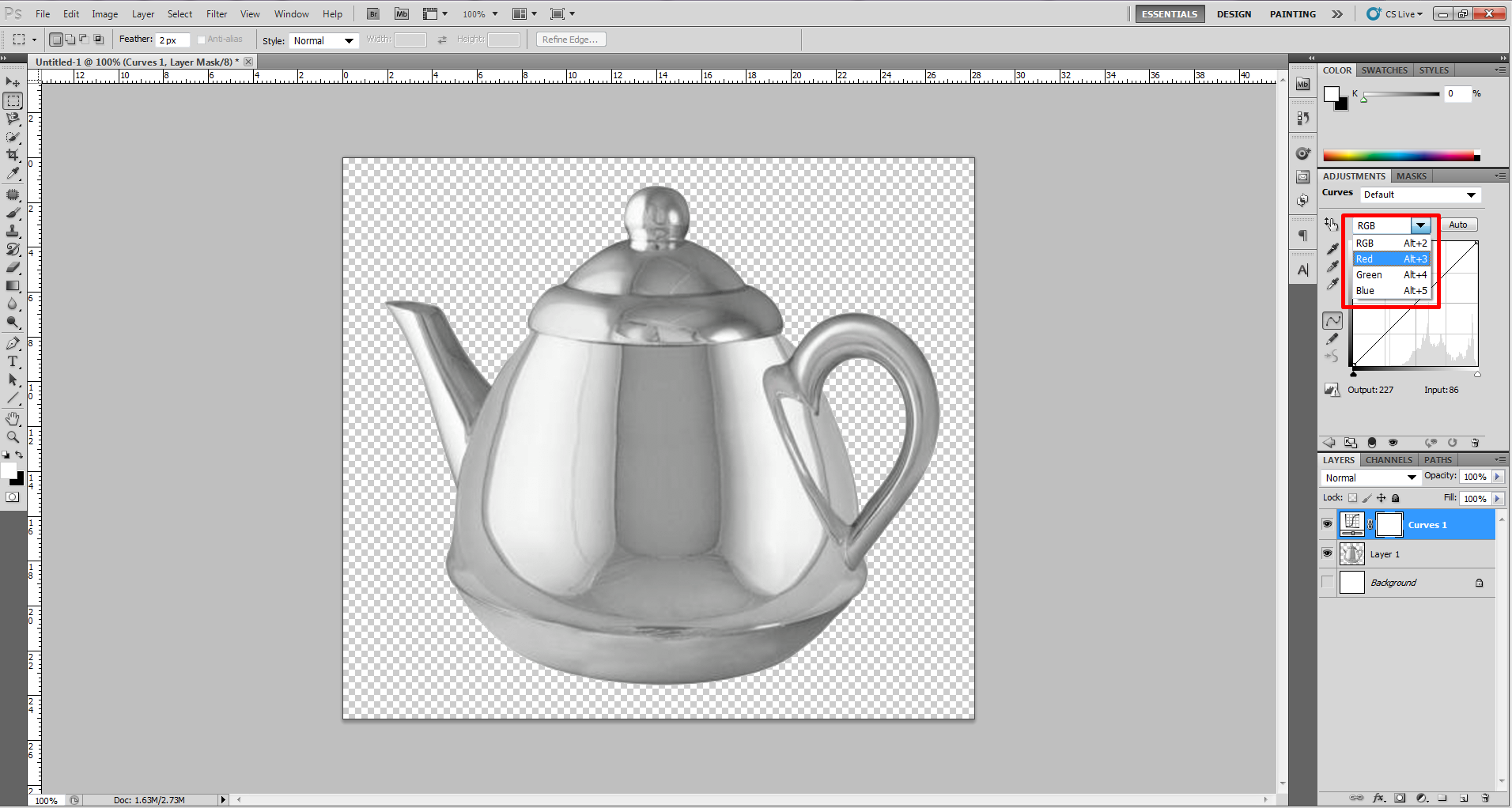Hide the Curves 1 layer visibility

pos(1327,524)
